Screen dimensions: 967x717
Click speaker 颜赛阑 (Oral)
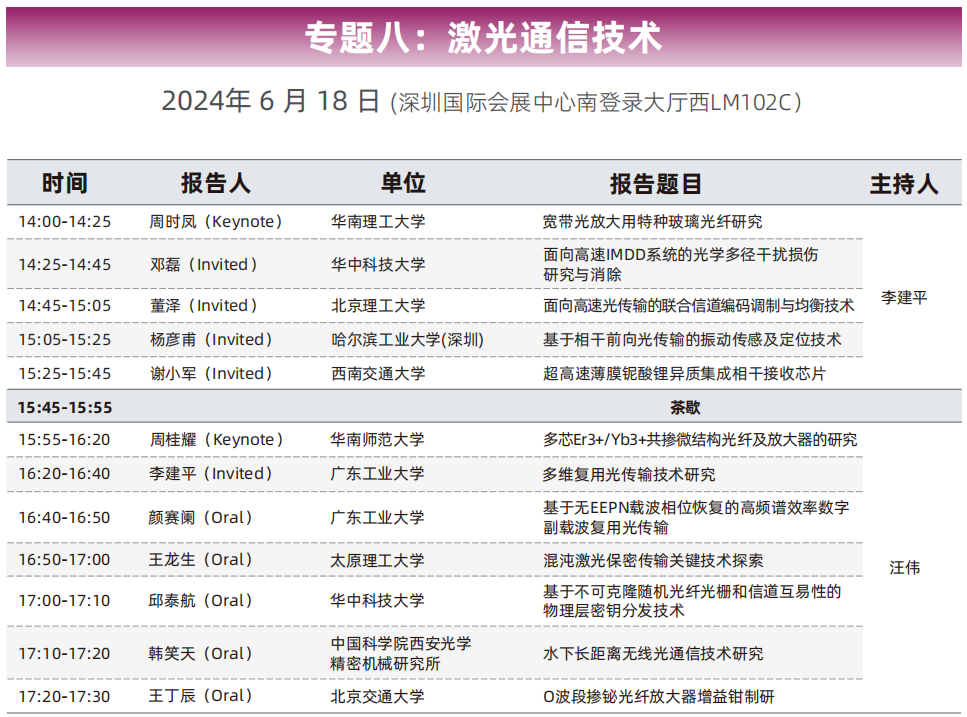(x=201, y=518)
